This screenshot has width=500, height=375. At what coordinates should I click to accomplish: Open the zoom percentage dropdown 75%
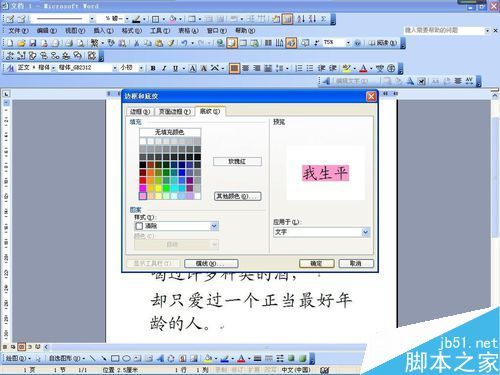(348, 43)
